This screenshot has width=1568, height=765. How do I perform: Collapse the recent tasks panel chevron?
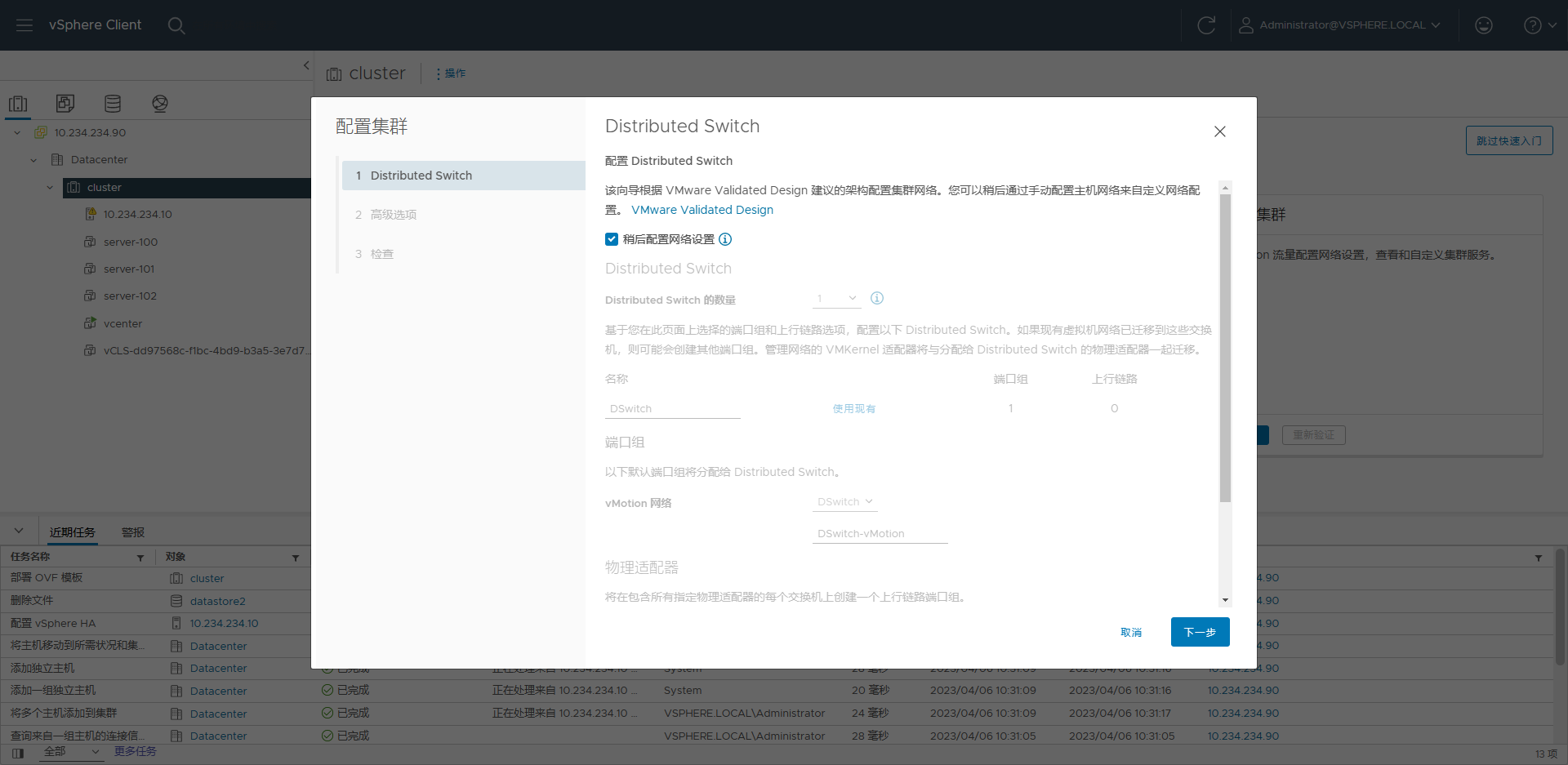point(19,531)
